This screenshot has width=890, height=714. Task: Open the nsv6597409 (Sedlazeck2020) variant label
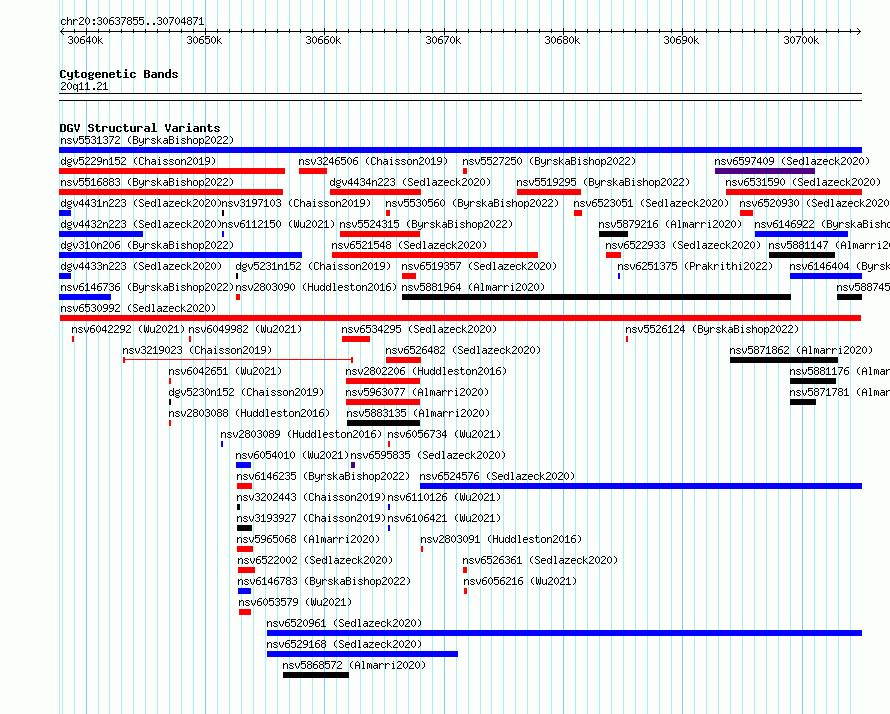coord(792,161)
